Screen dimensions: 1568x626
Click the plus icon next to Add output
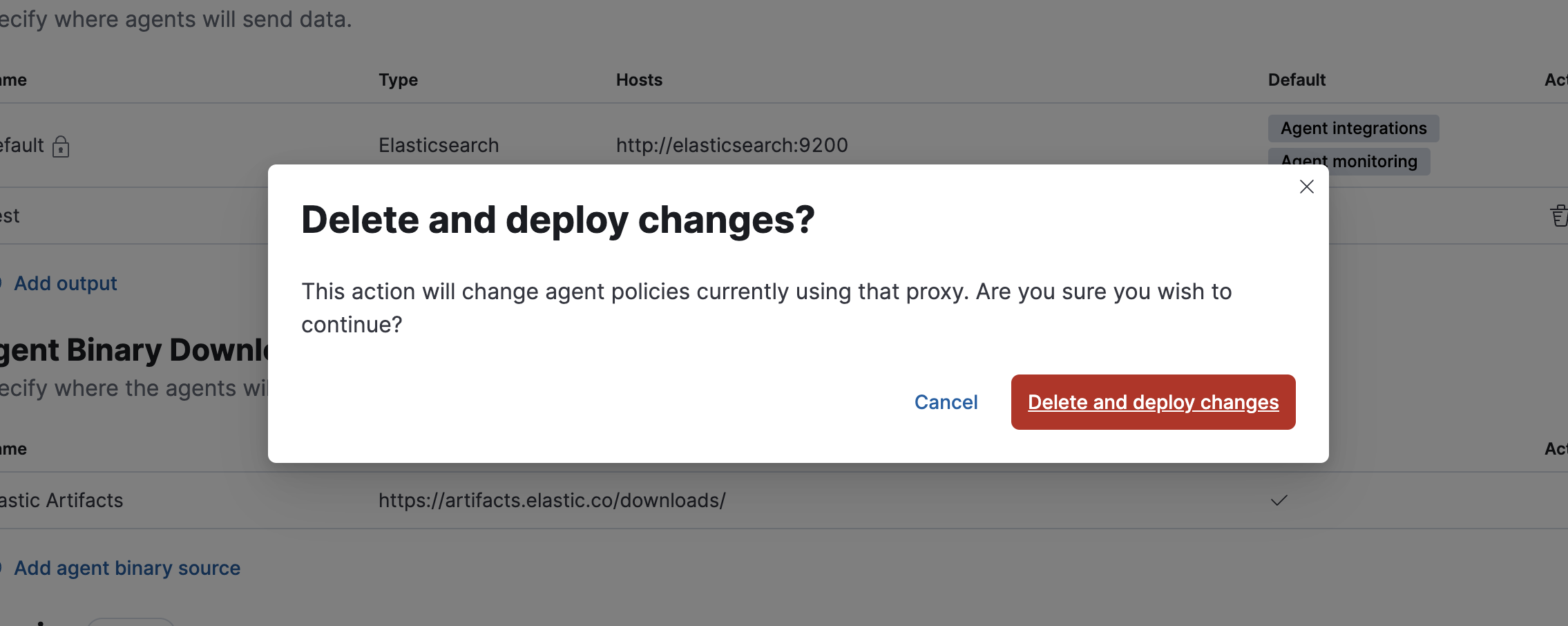click(x=2, y=283)
